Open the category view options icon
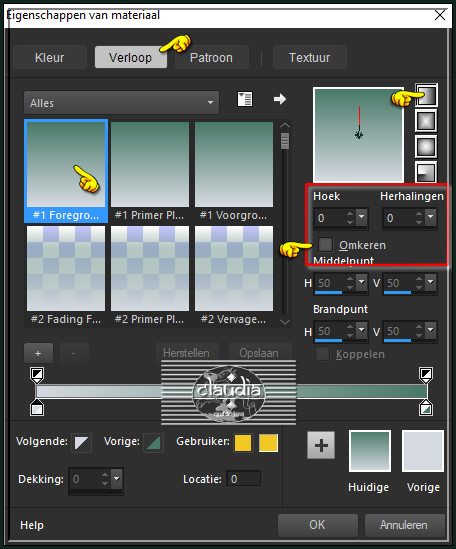 tap(245, 99)
